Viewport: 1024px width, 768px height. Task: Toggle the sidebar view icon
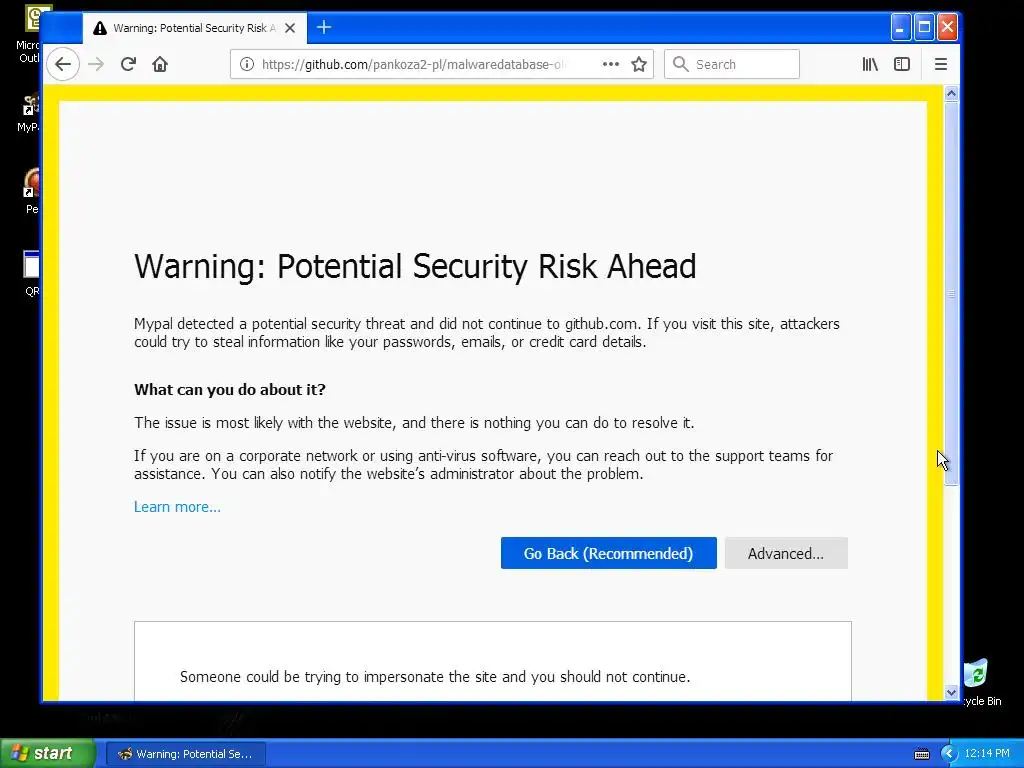902,64
